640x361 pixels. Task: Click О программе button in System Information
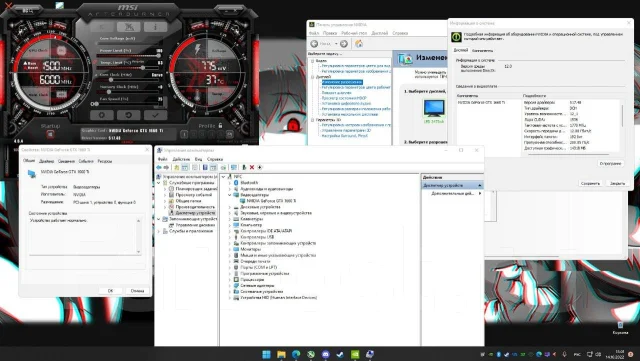pyautogui.click(x=611, y=163)
